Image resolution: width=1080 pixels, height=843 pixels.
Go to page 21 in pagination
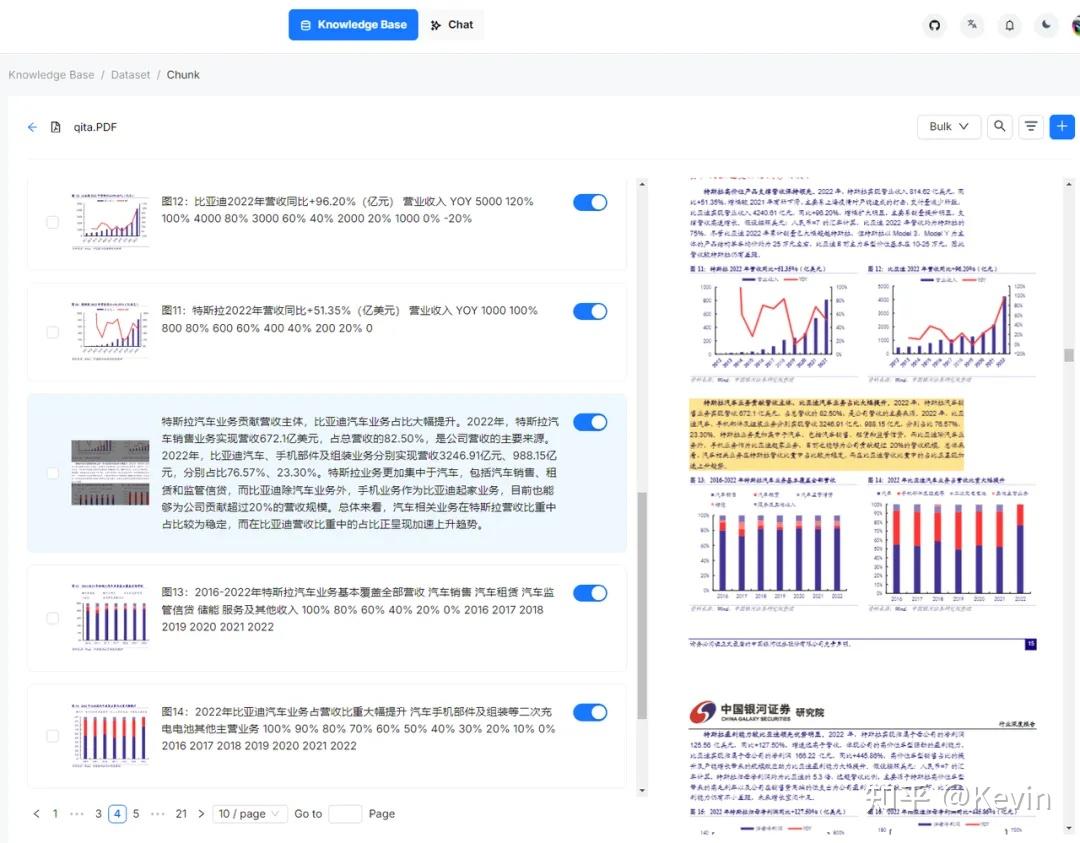point(181,813)
